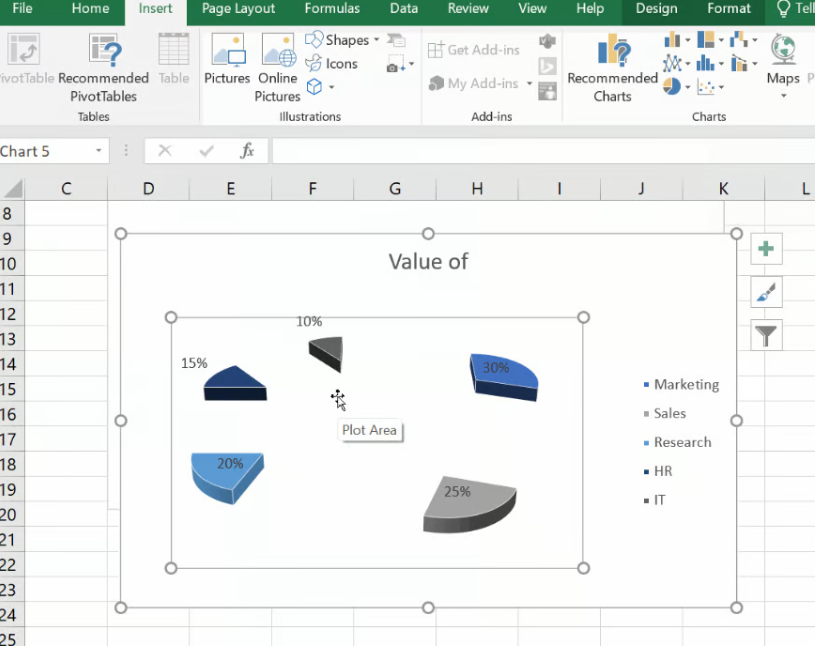Viewport: 815px width, 646px height.
Task: Open the Format tab
Action: point(728,8)
